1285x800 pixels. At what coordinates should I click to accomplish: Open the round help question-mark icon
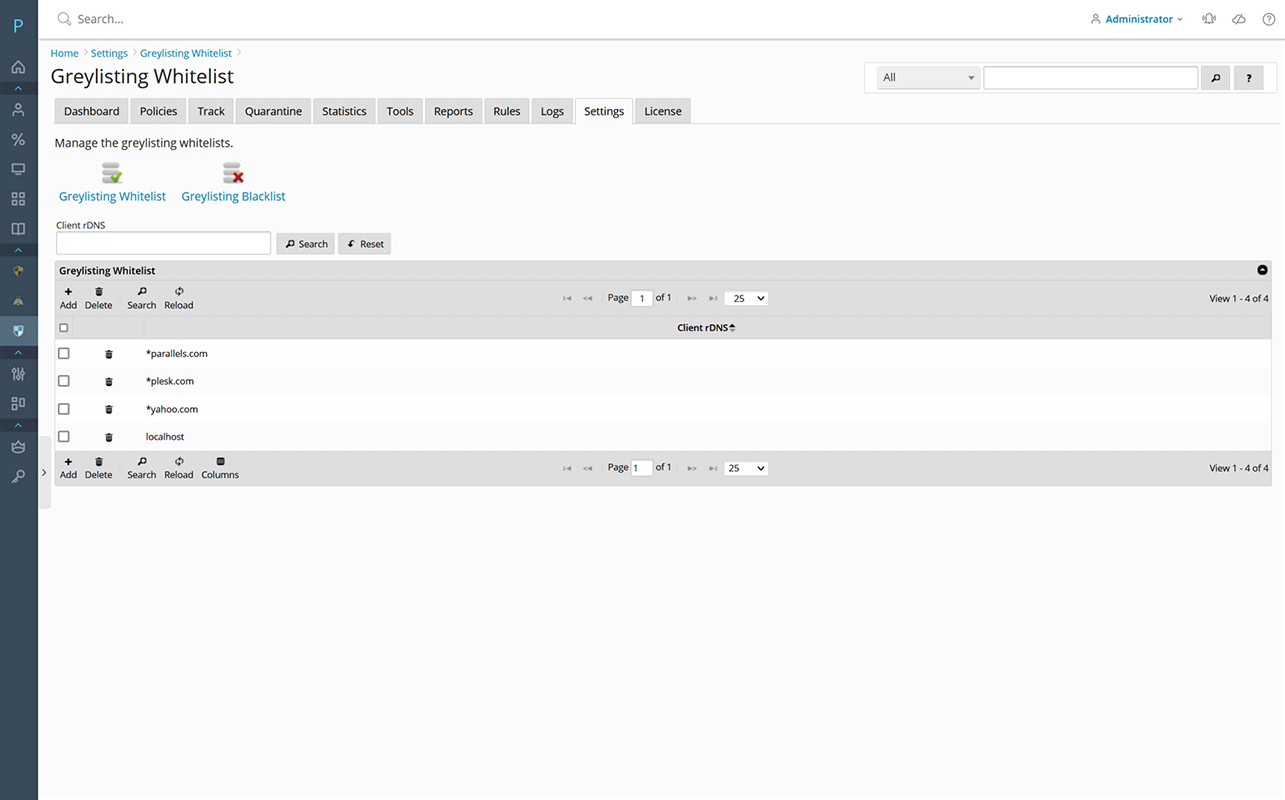(x=1268, y=19)
